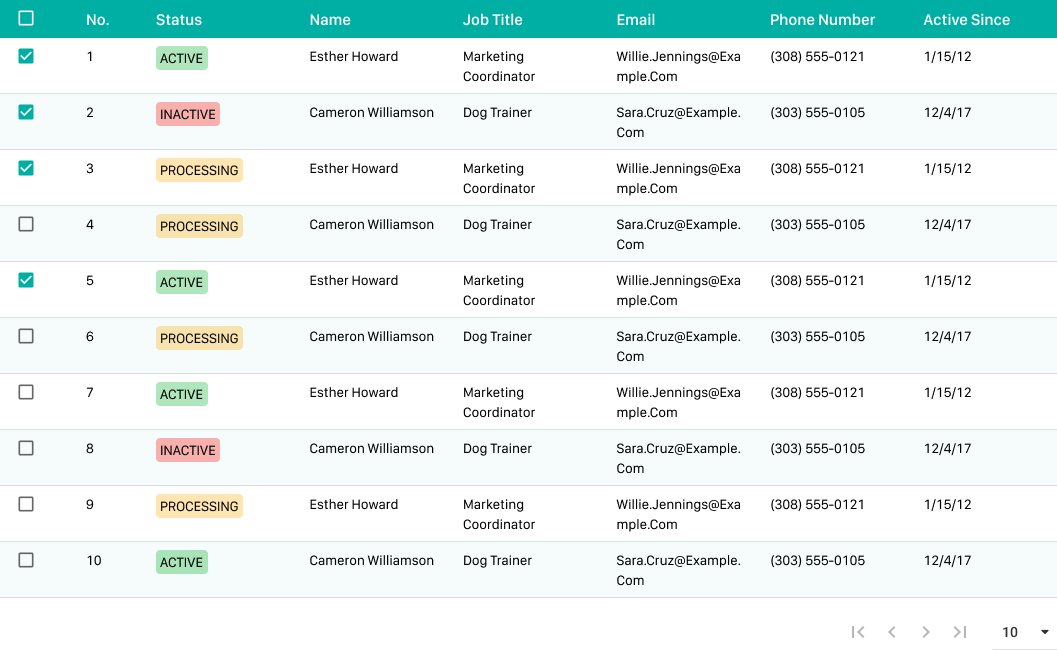Select the name Cameron Williamson in row 10
The width and height of the screenshot is (1057, 650).
coord(371,560)
